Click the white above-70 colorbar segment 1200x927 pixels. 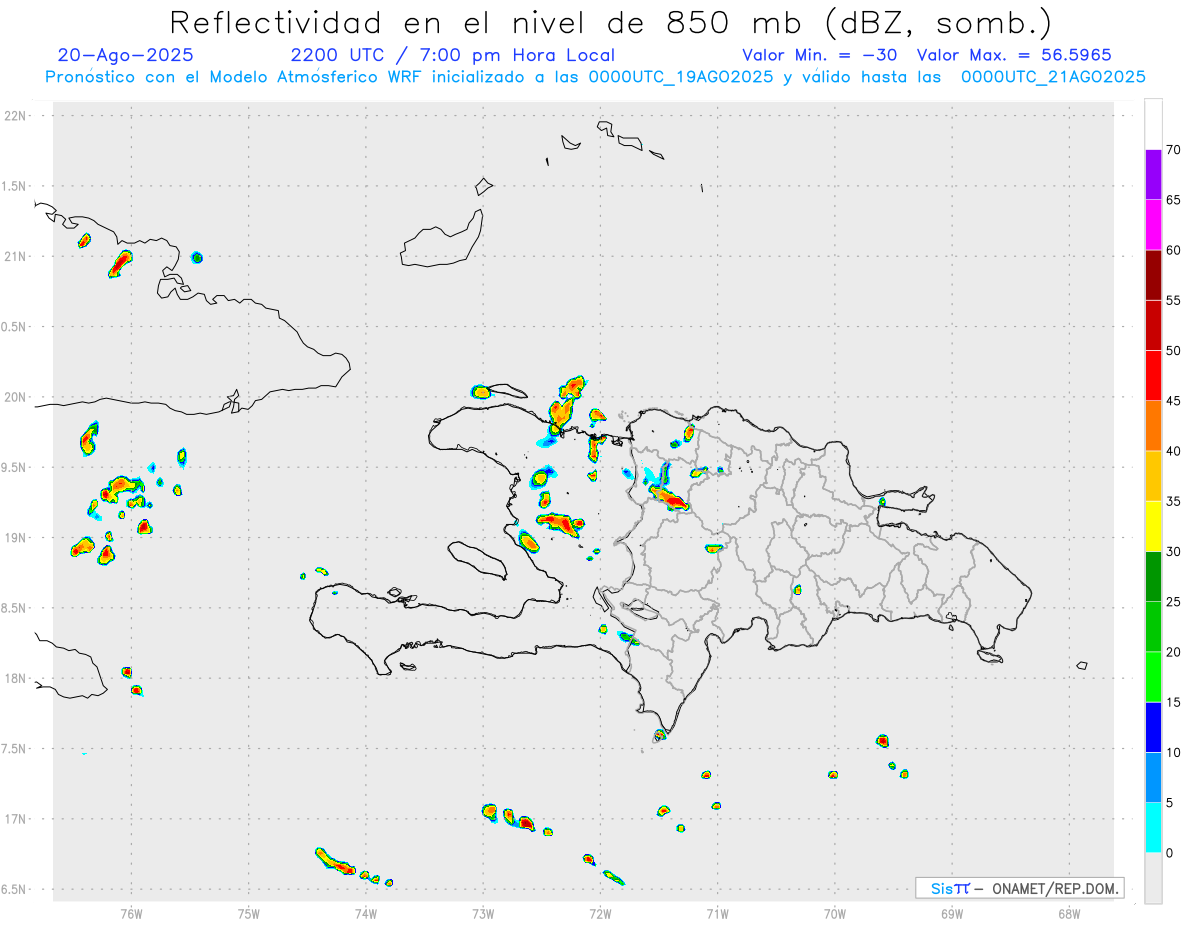(x=1153, y=124)
